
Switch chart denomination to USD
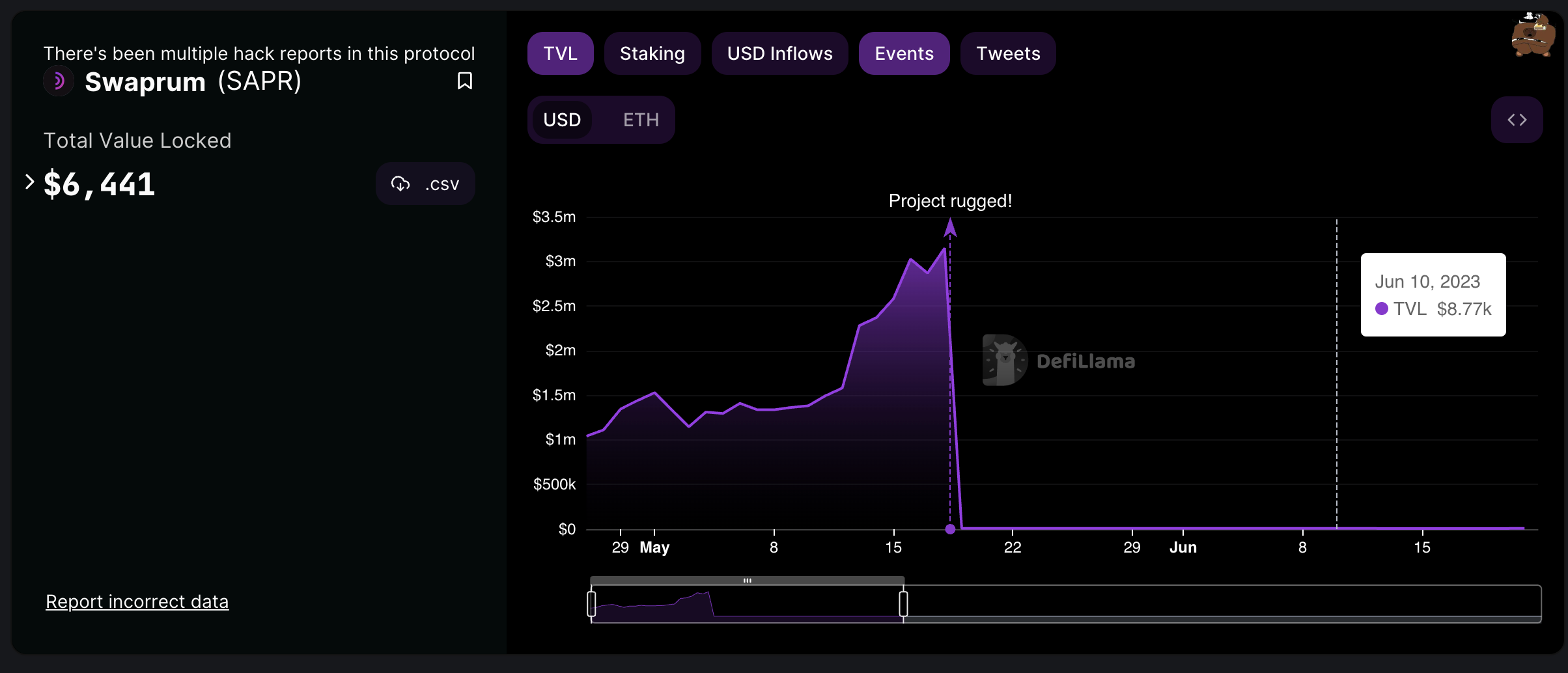pyautogui.click(x=562, y=120)
